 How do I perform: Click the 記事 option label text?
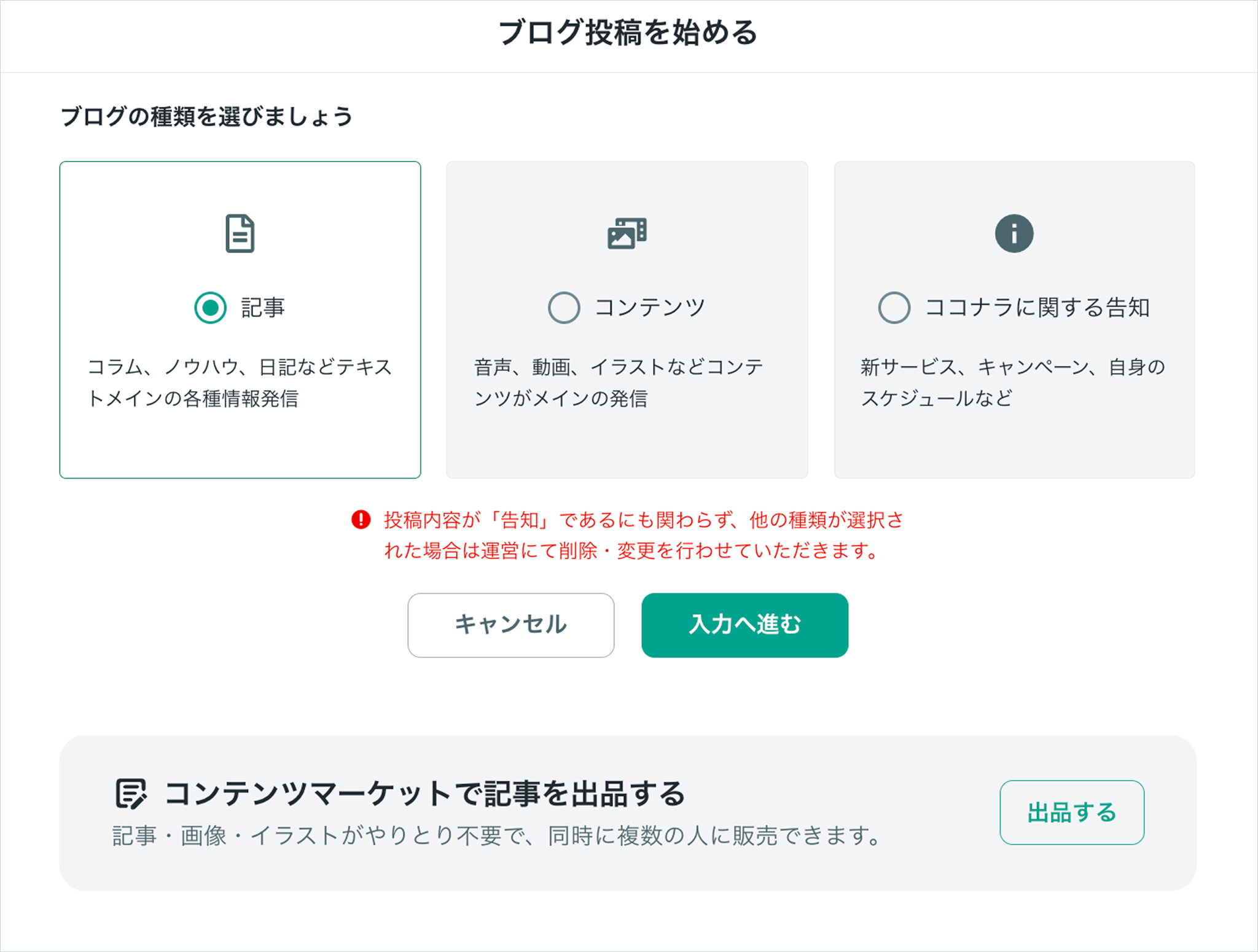[x=263, y=308]
